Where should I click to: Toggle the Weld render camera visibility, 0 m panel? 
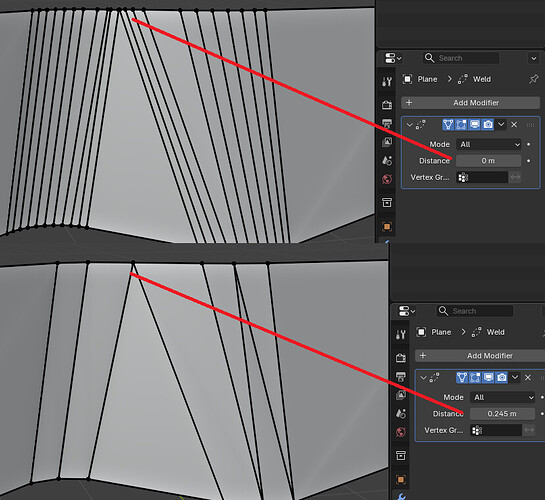(x=488, y=124)
